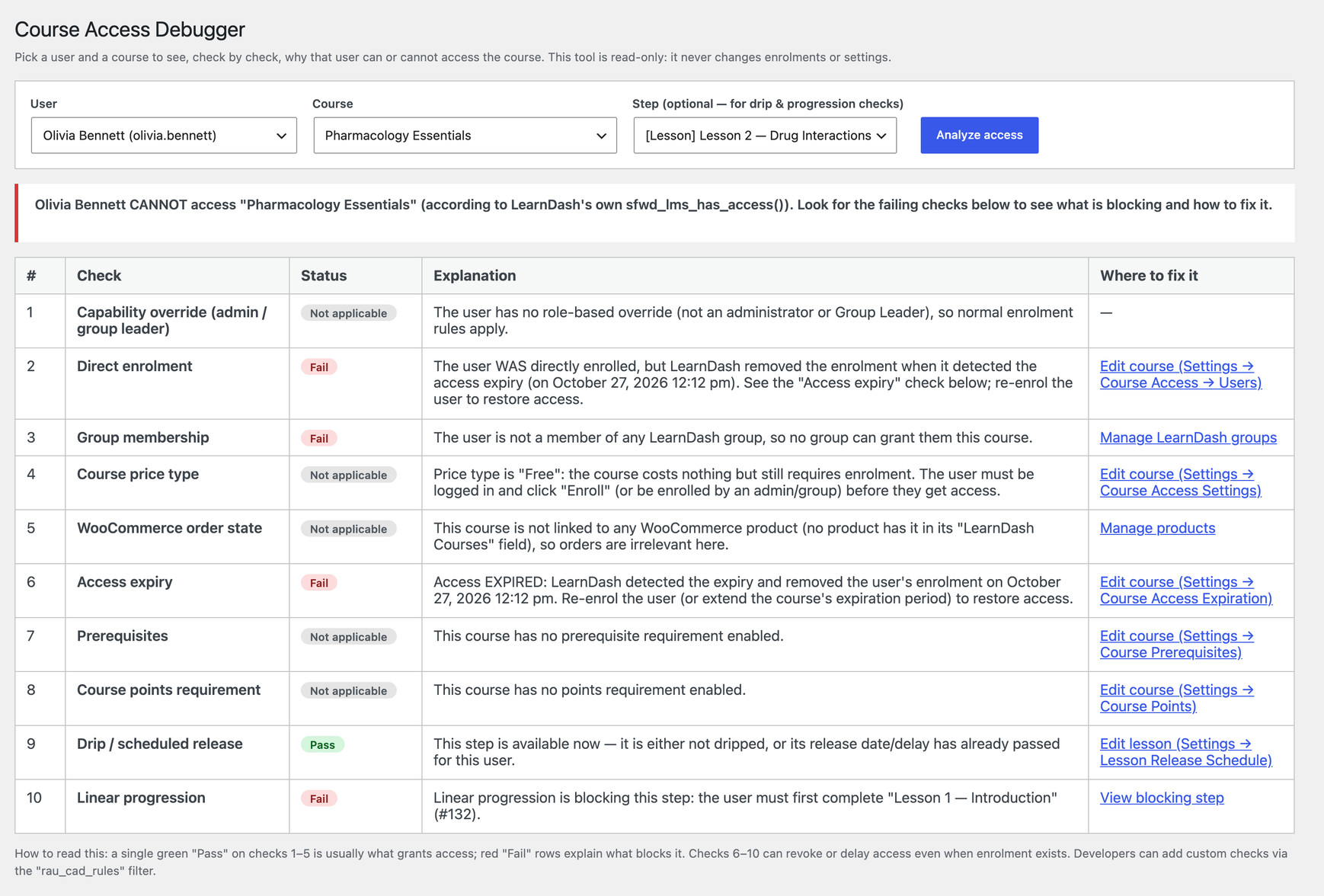Click the WooCommerce order state check name

[169, 528]
